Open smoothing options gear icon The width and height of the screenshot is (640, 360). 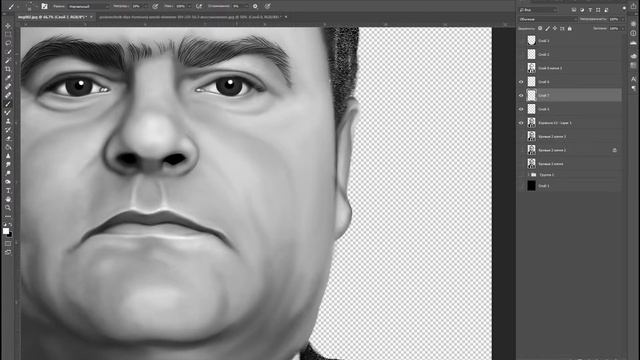[x=255, y=6]
